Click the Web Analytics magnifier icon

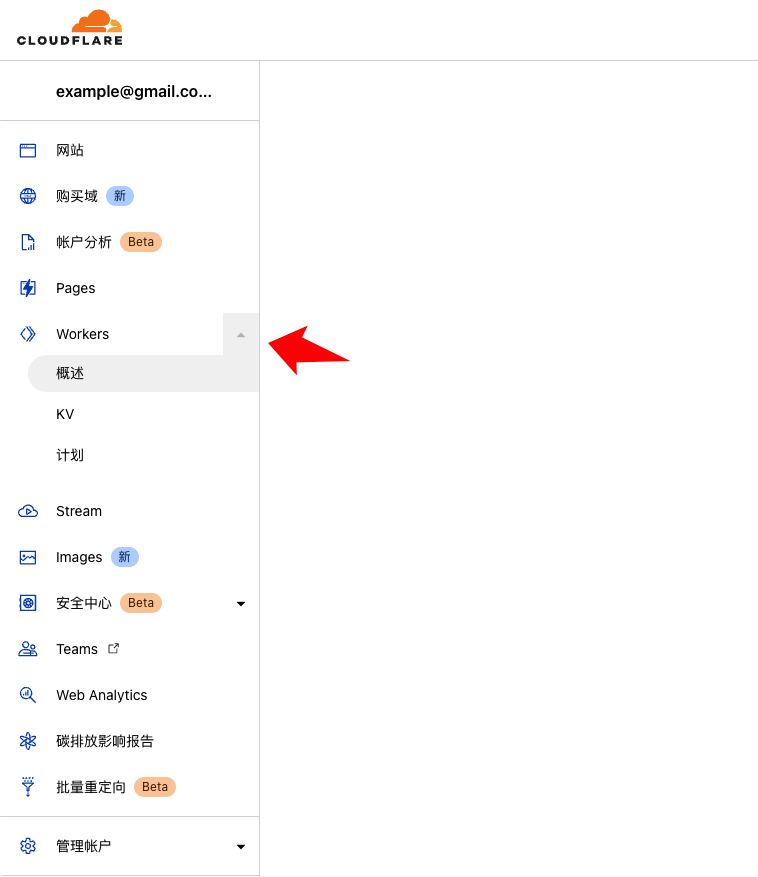pos(28,695)
